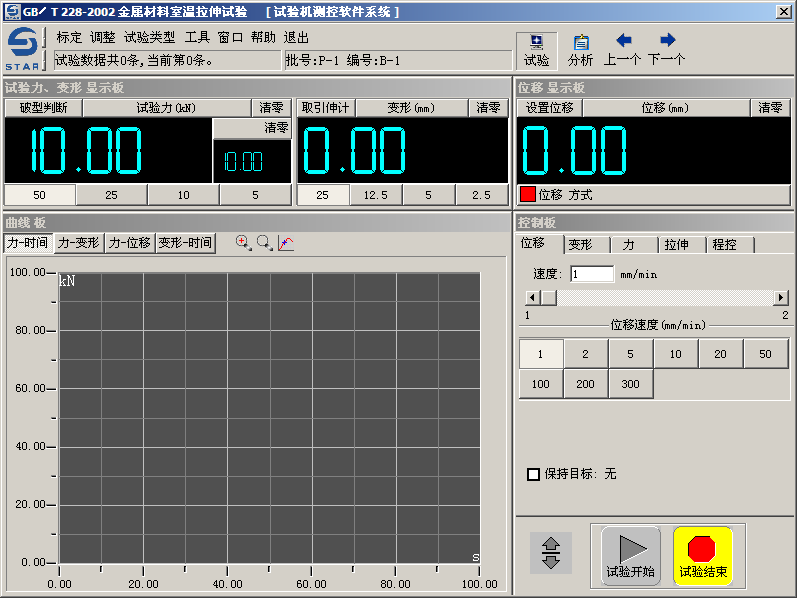Switch to the 拉伸 control tab
Viewport: 797px width, 598px height.
(x=677, y=244)
